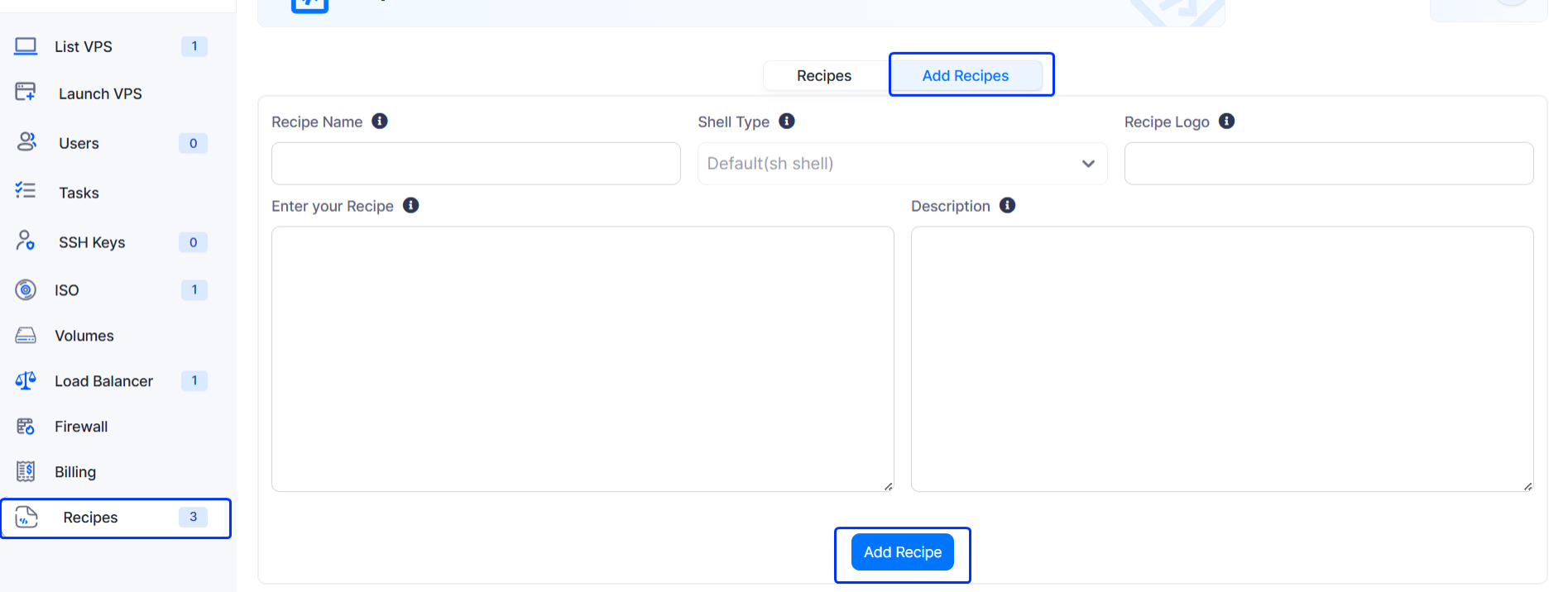Click the SSH Keys user-key icon
Viewport: 1568px width, 592px height.
[x=26, y=241]
